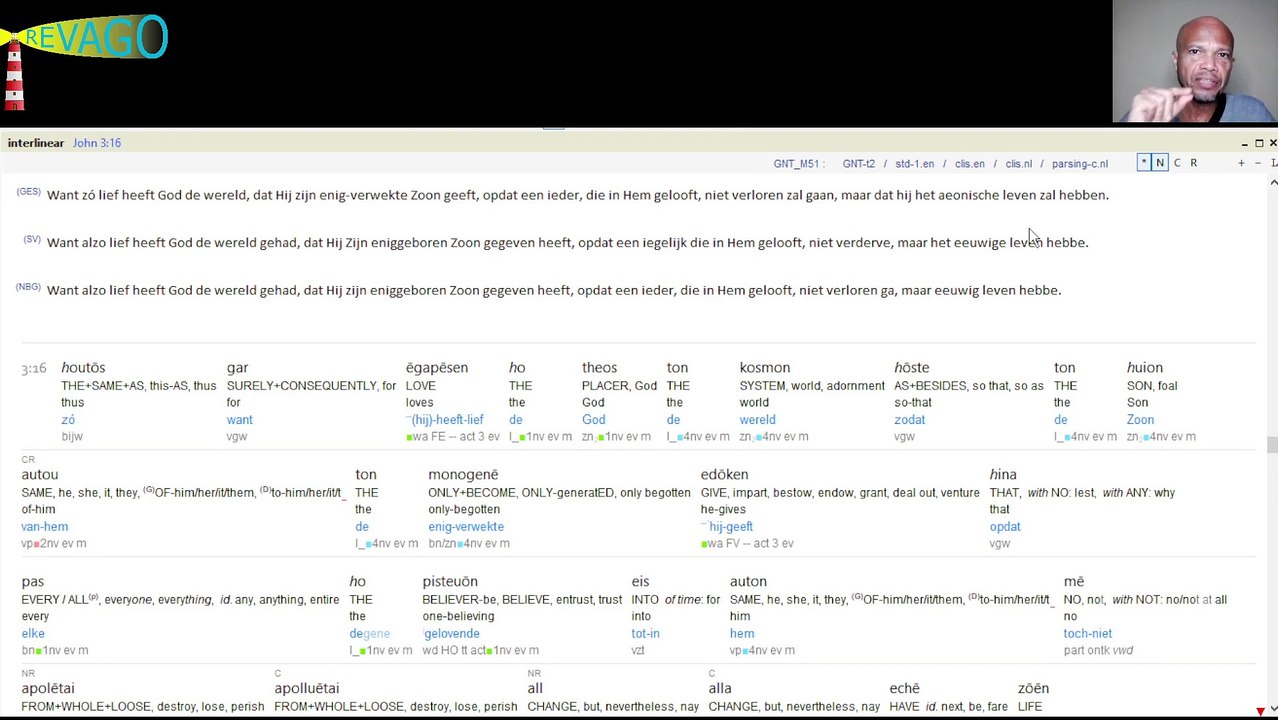
Task: Click verse number 3:16
Action: pos(34,369)
